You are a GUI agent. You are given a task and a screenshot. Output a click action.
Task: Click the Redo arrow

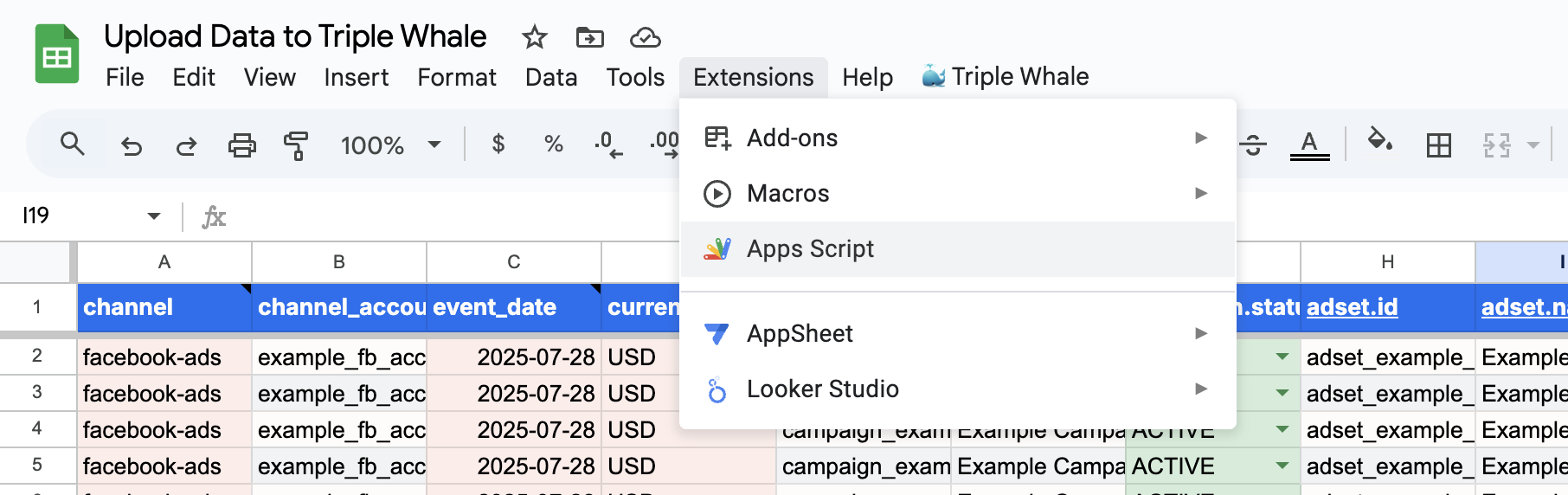pyautogui.click(x=186, y=145)
